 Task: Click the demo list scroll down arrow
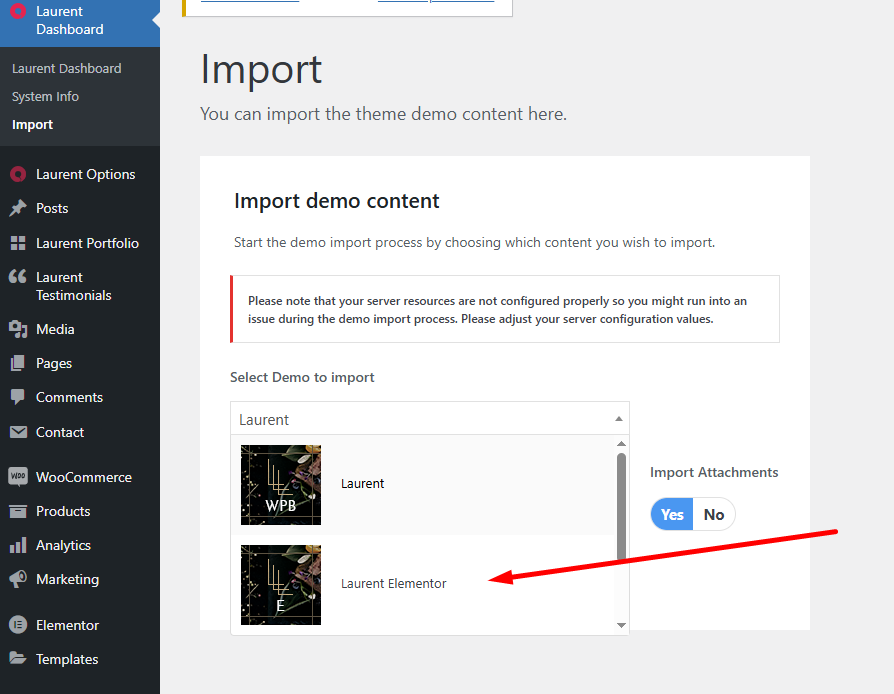(x=621, y=626)
